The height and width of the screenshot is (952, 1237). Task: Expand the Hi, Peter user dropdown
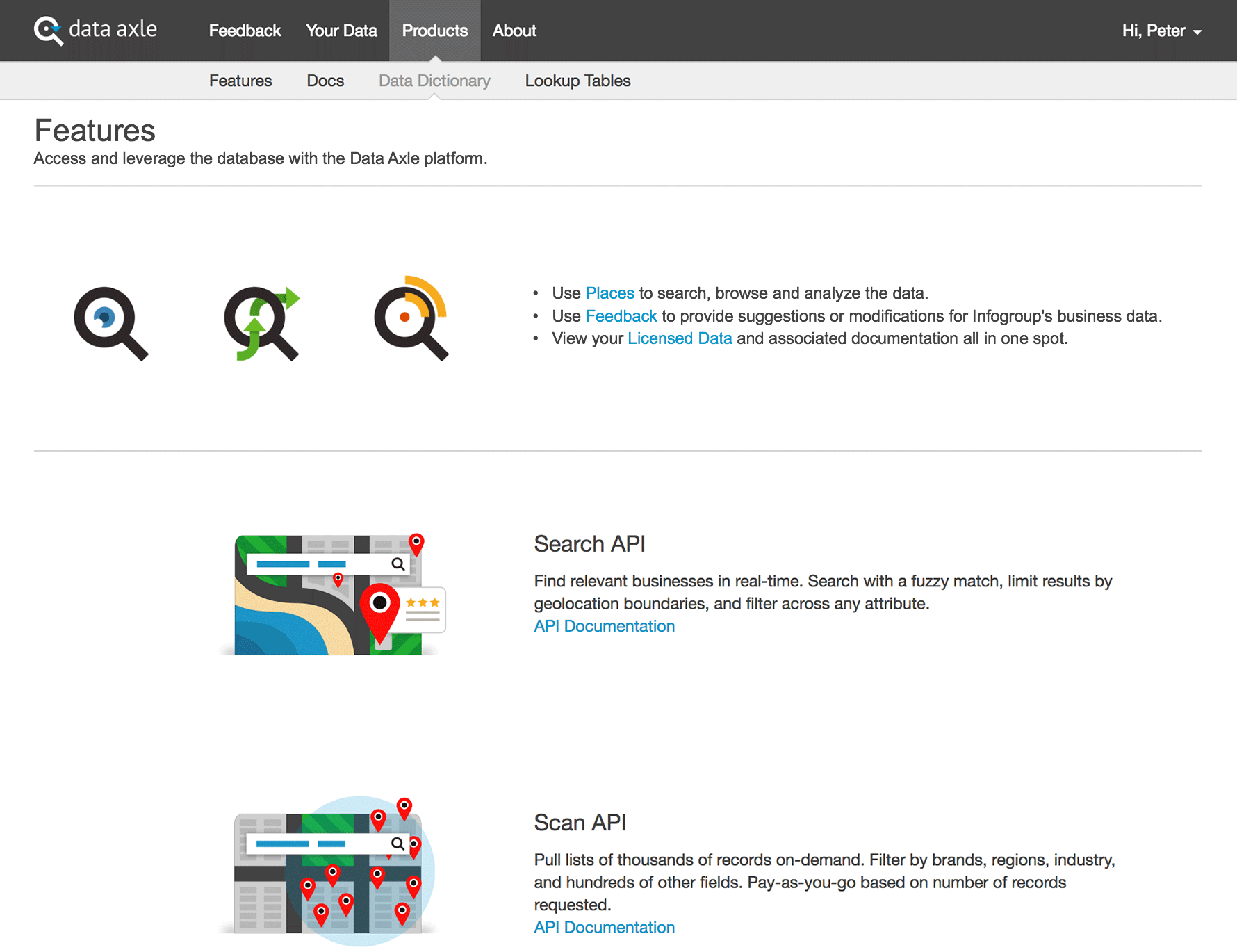[x=1161, y=31]
